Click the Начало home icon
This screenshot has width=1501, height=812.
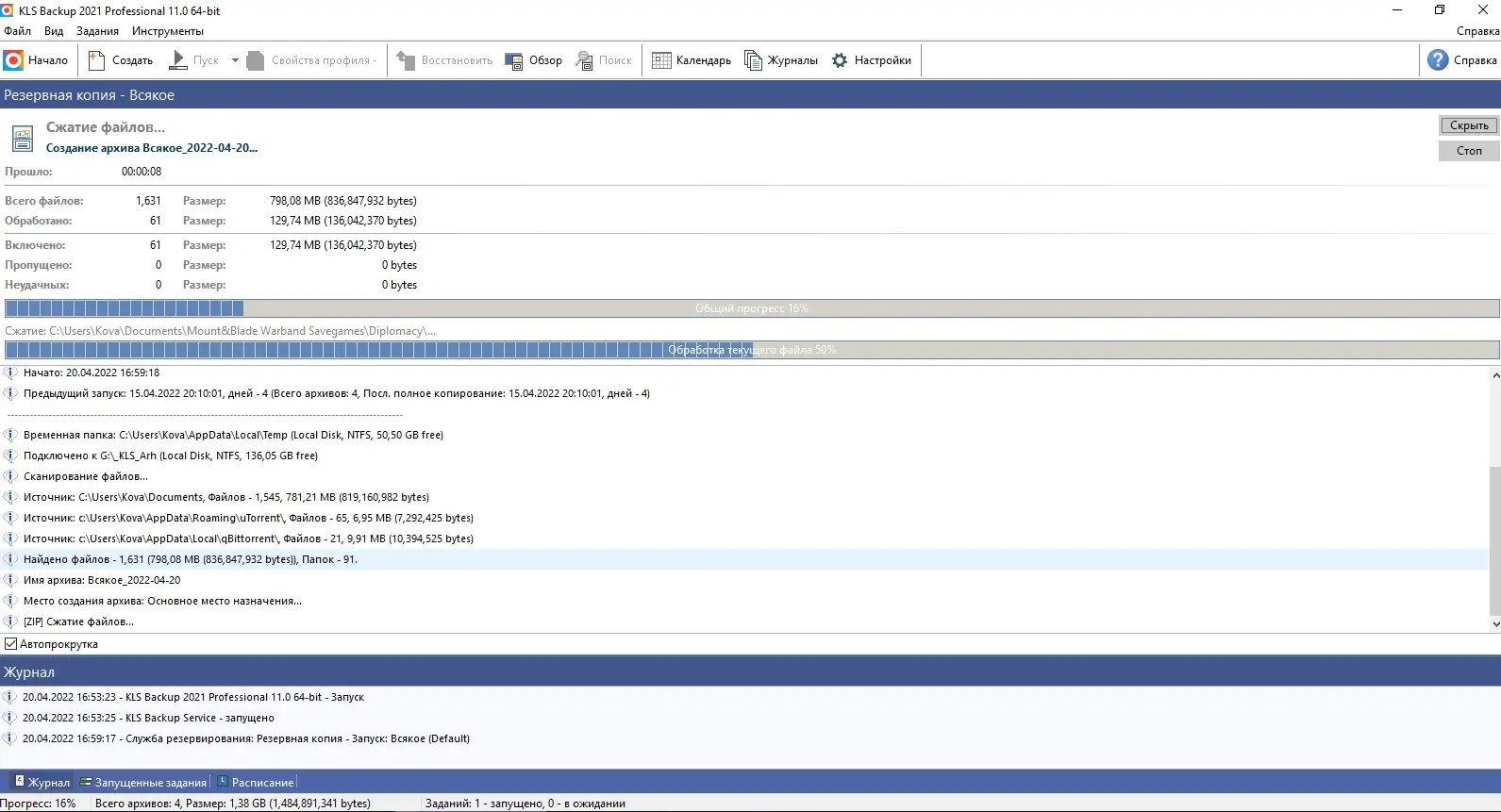coord(13,60)
